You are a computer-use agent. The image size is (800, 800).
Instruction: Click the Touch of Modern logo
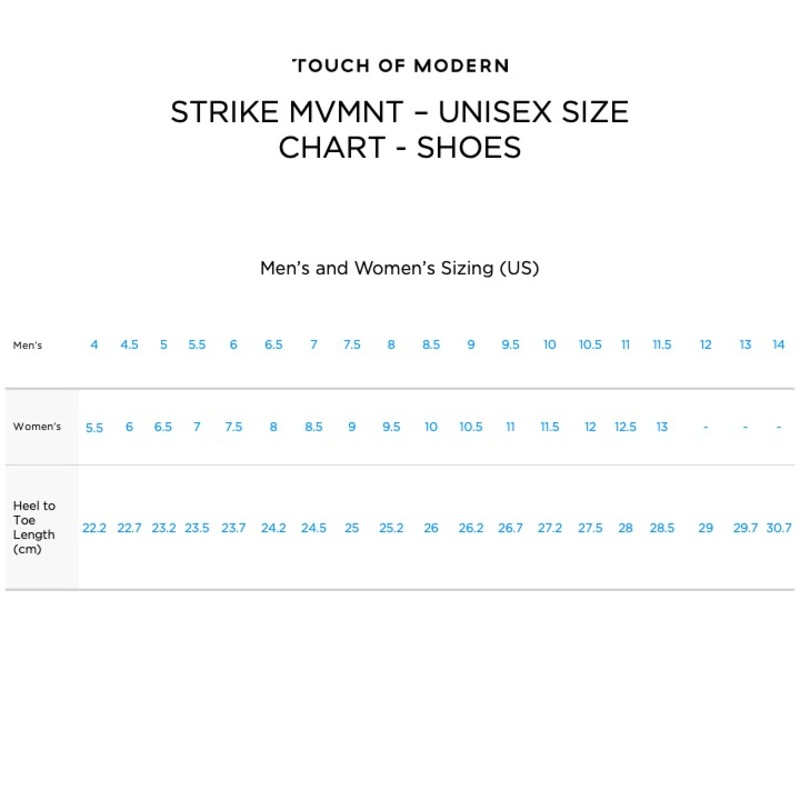pyautogui.click(x=400, y=66)
